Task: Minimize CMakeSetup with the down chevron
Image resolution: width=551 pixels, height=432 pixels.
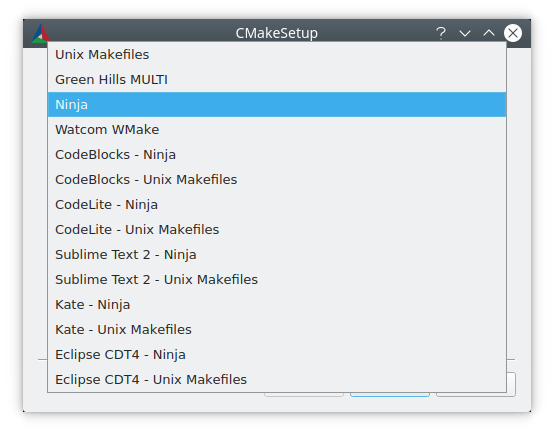Action: click(465, 33)
